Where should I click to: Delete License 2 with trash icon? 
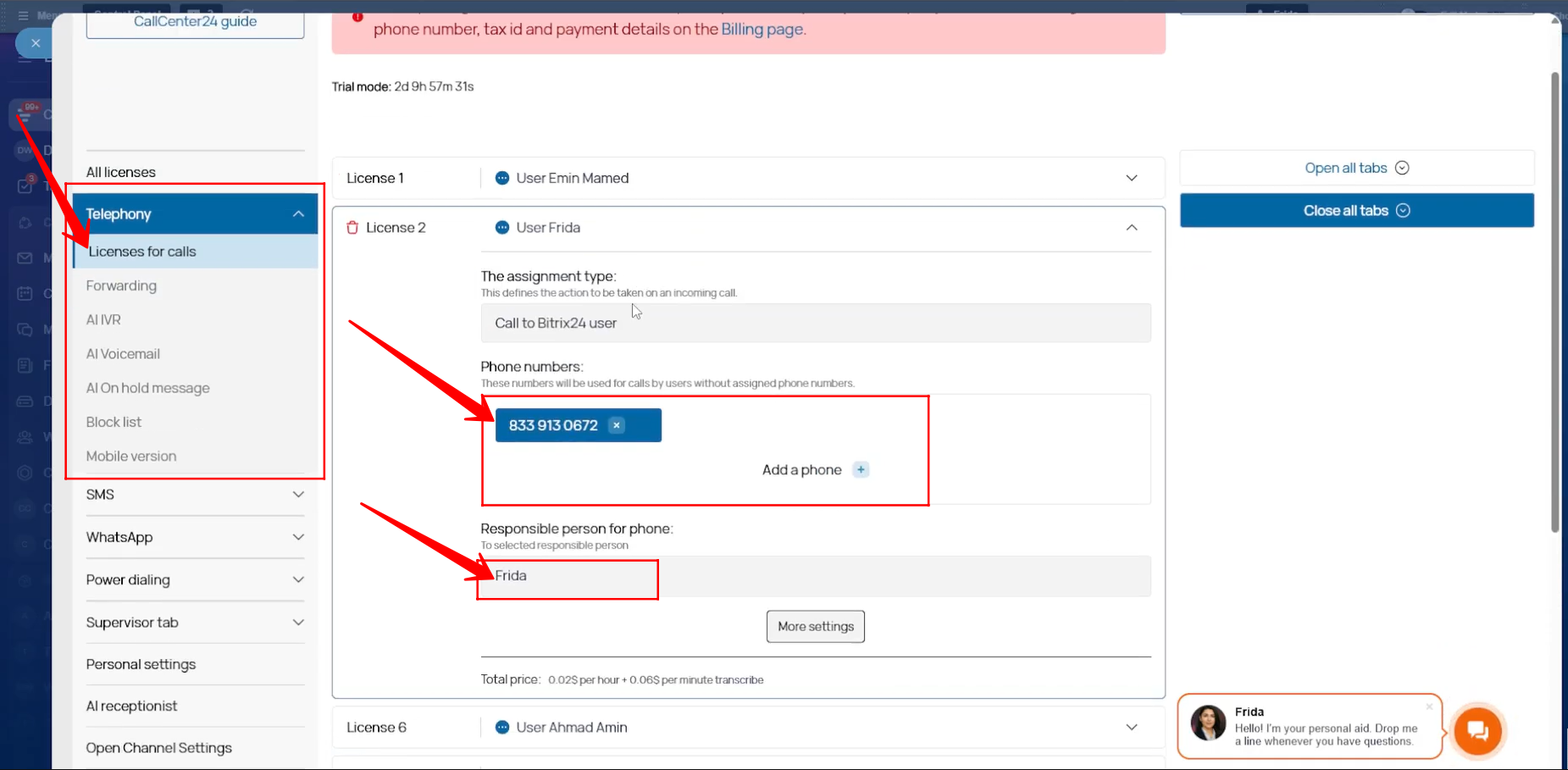click(352, 228)
